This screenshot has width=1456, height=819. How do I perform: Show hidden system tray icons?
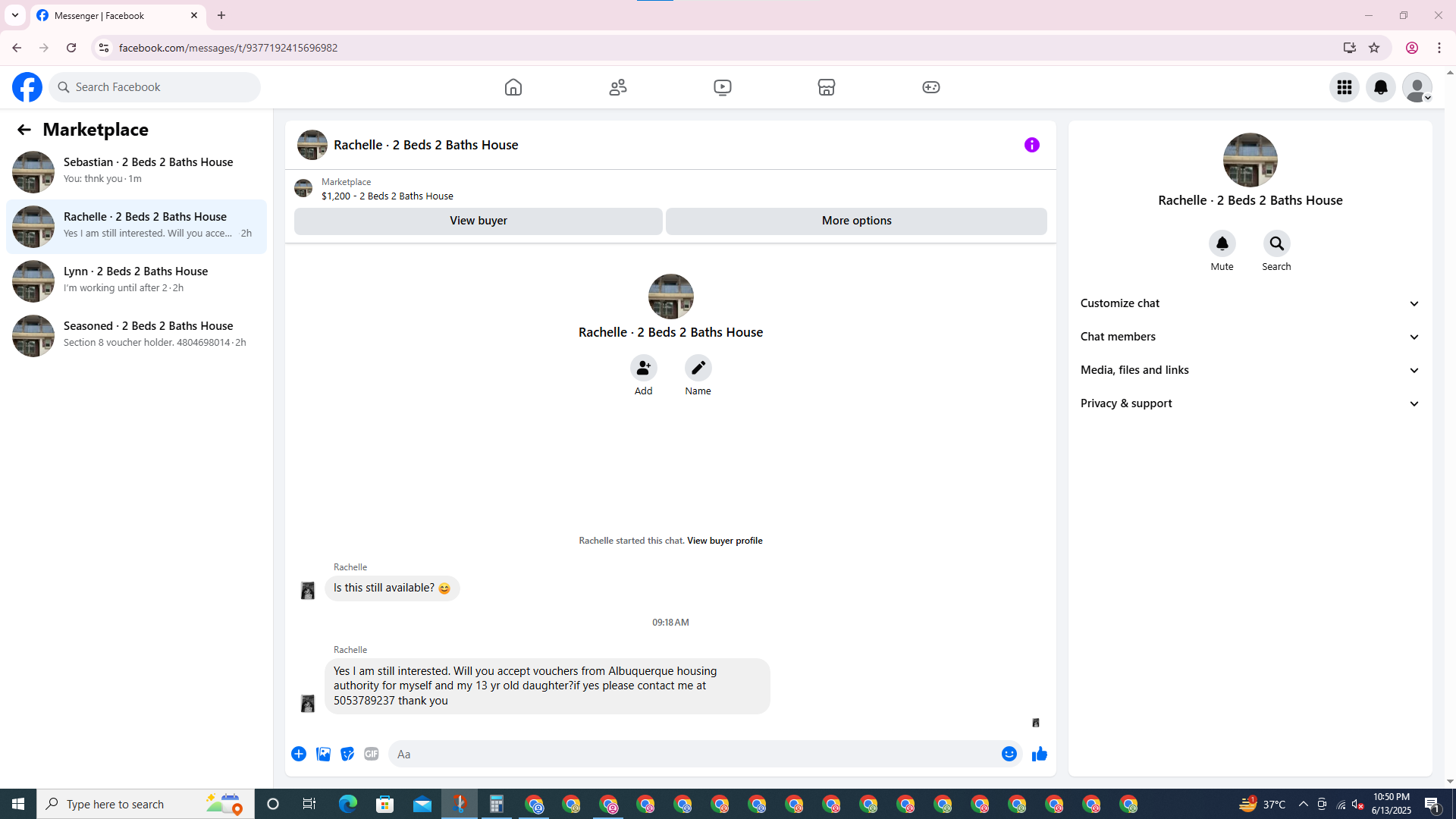point(1304,804)
